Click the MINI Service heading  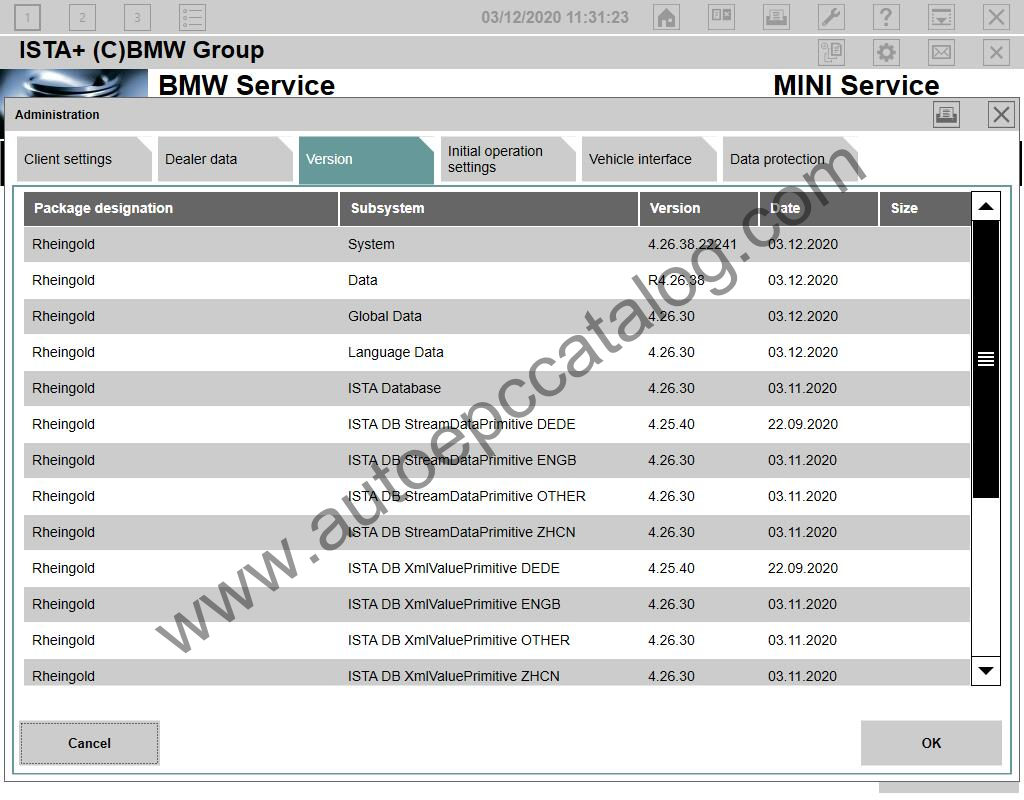tap(856, 86)
